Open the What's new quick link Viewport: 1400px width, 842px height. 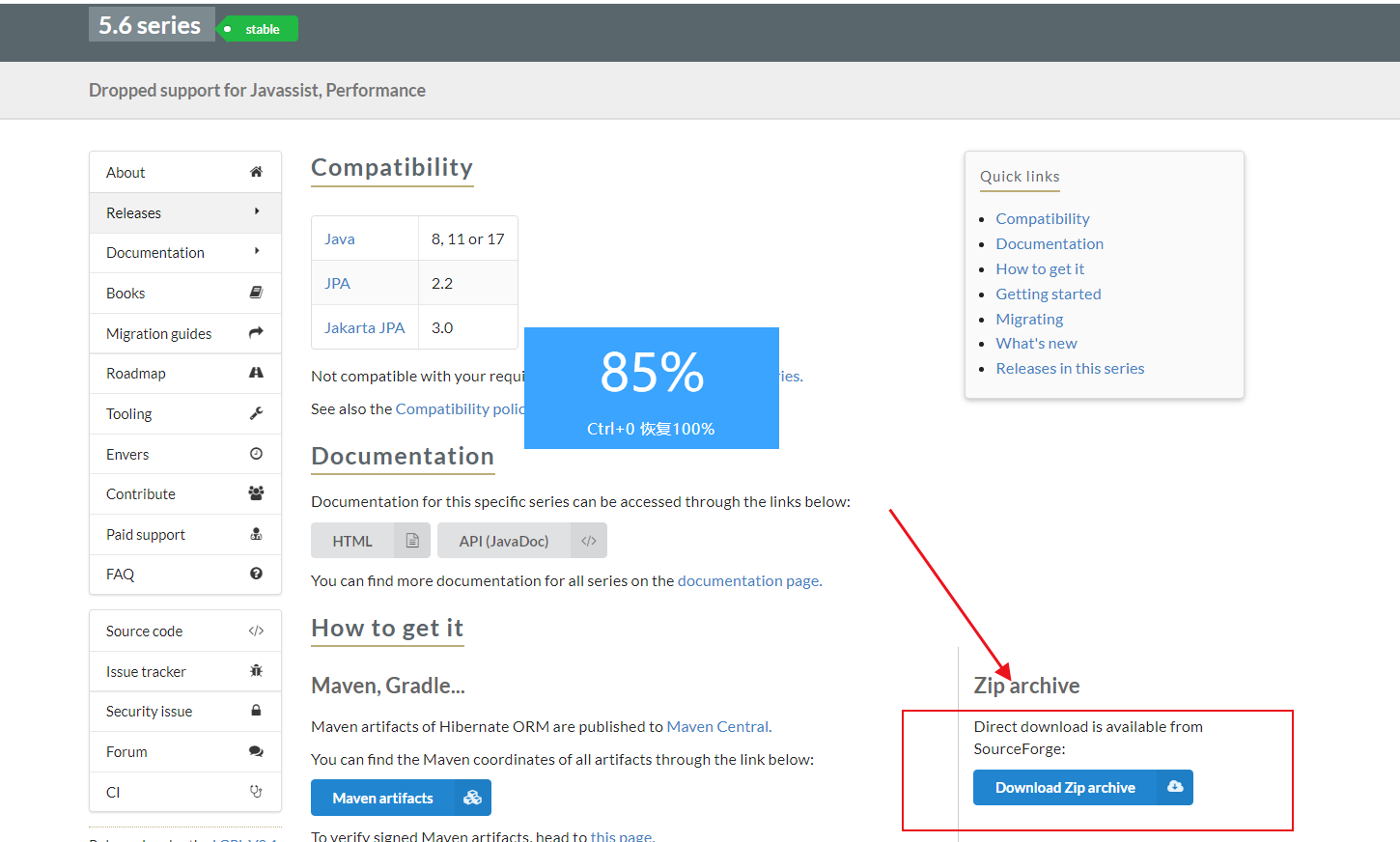click(1036, 343)
